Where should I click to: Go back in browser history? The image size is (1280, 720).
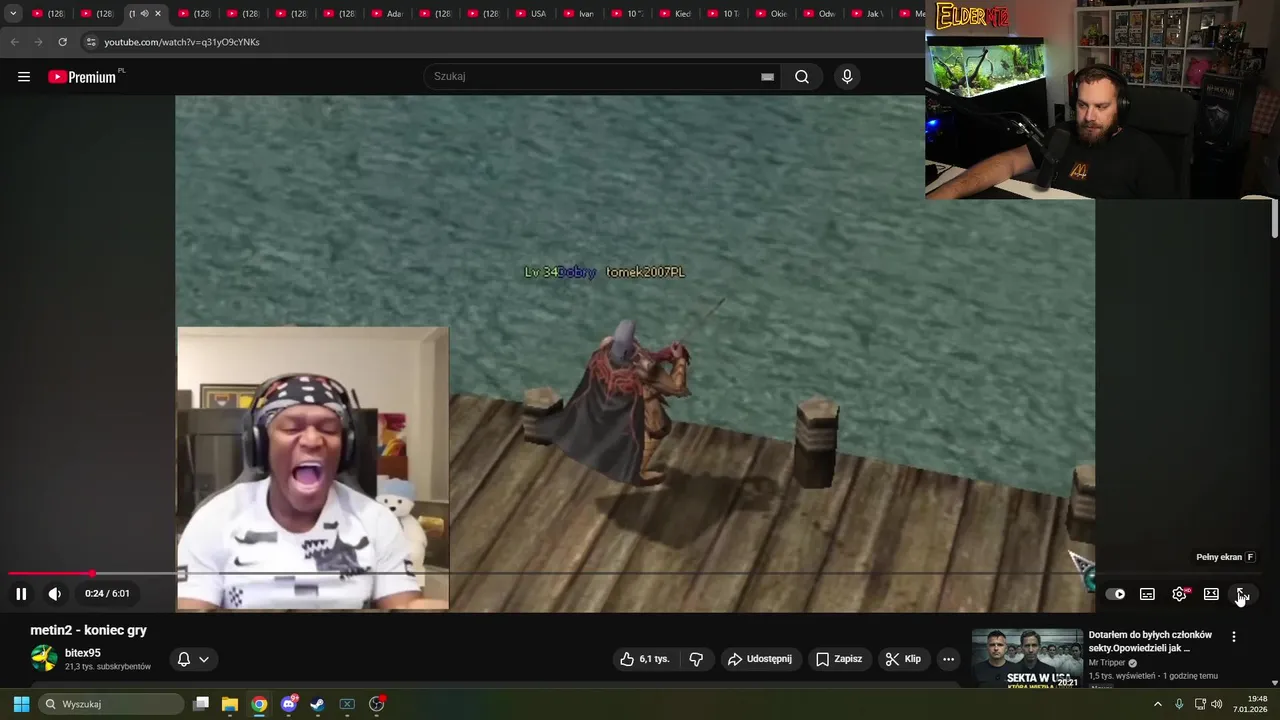[x=14, y=42]
